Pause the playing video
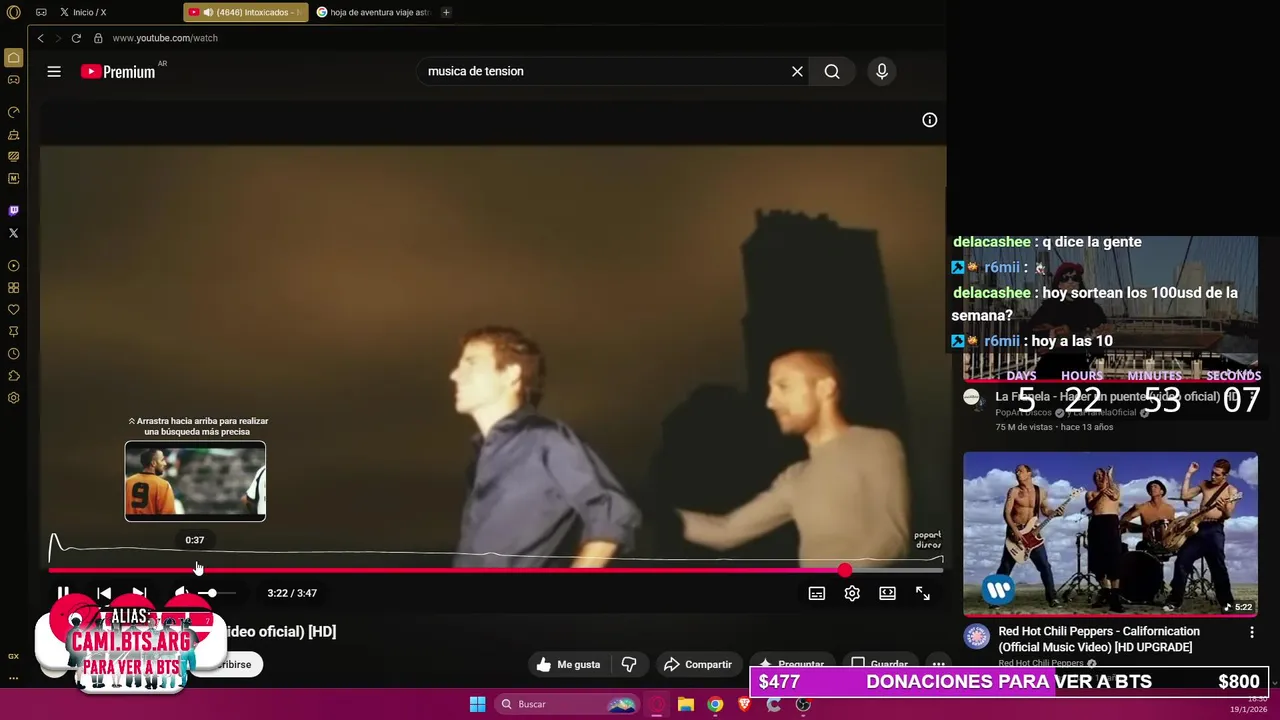 pos(63,593)
